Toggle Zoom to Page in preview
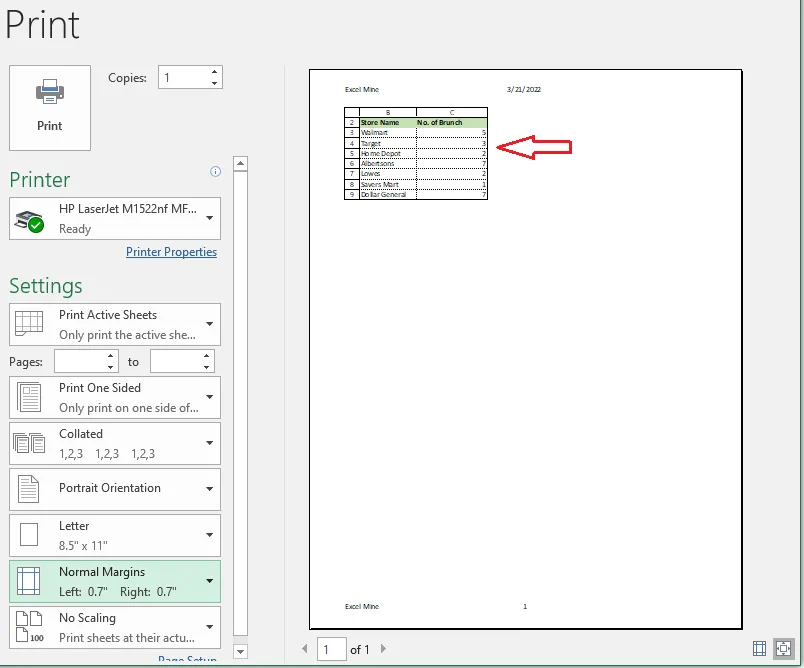The width and height of the screenshot is (804, 668). (x=783, y=649)
